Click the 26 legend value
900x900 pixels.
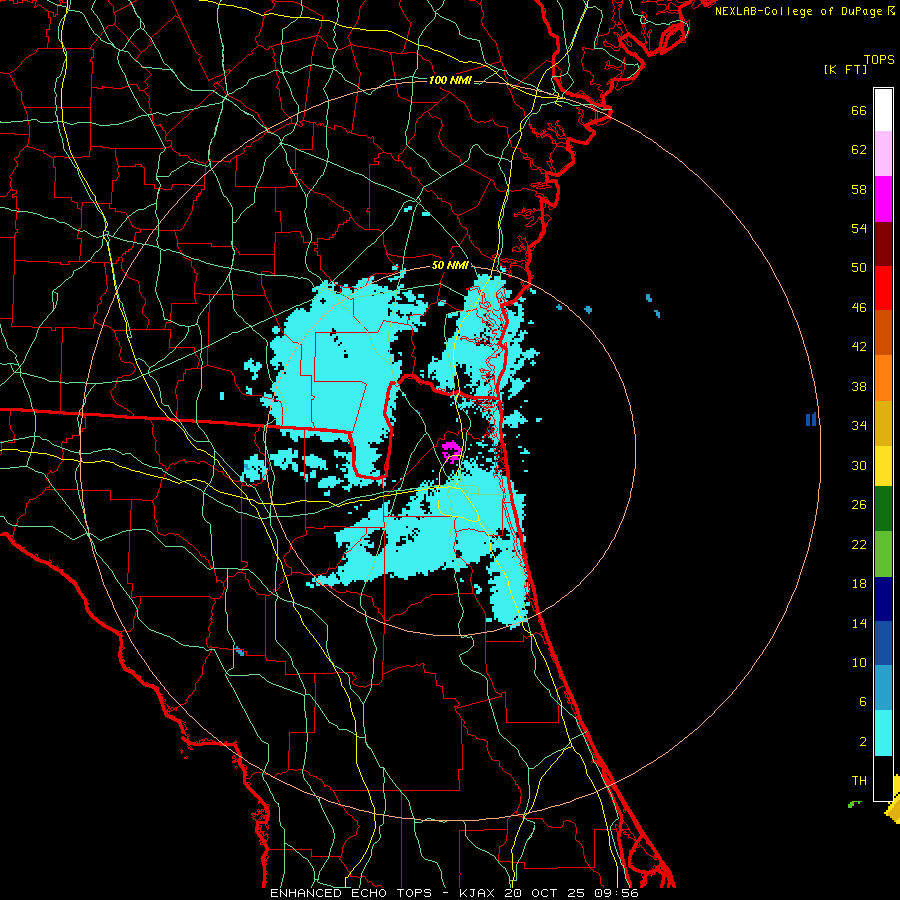pos(859,505)
